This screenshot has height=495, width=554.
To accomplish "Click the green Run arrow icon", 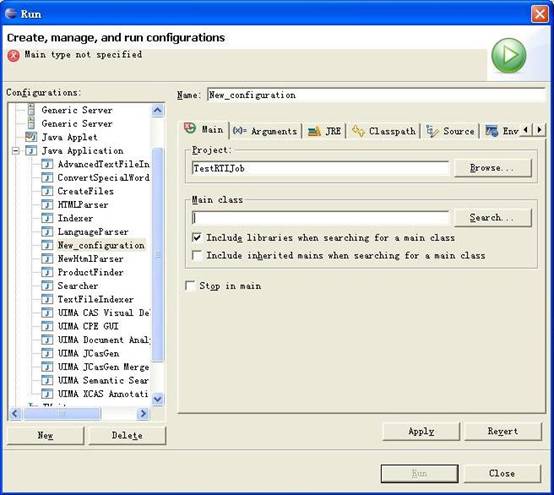I will [508, 56].
